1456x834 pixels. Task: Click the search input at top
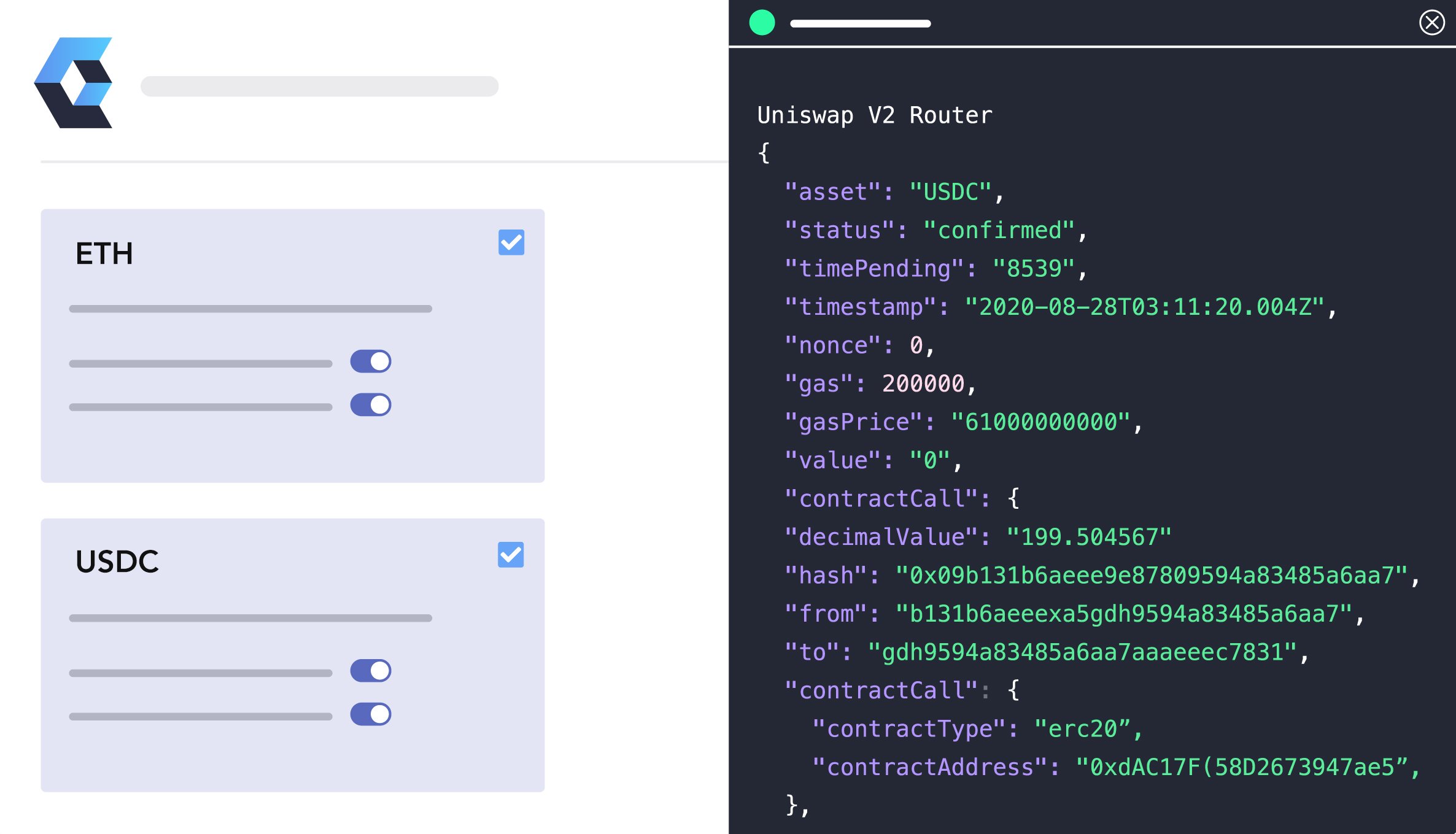coord(319,86)
